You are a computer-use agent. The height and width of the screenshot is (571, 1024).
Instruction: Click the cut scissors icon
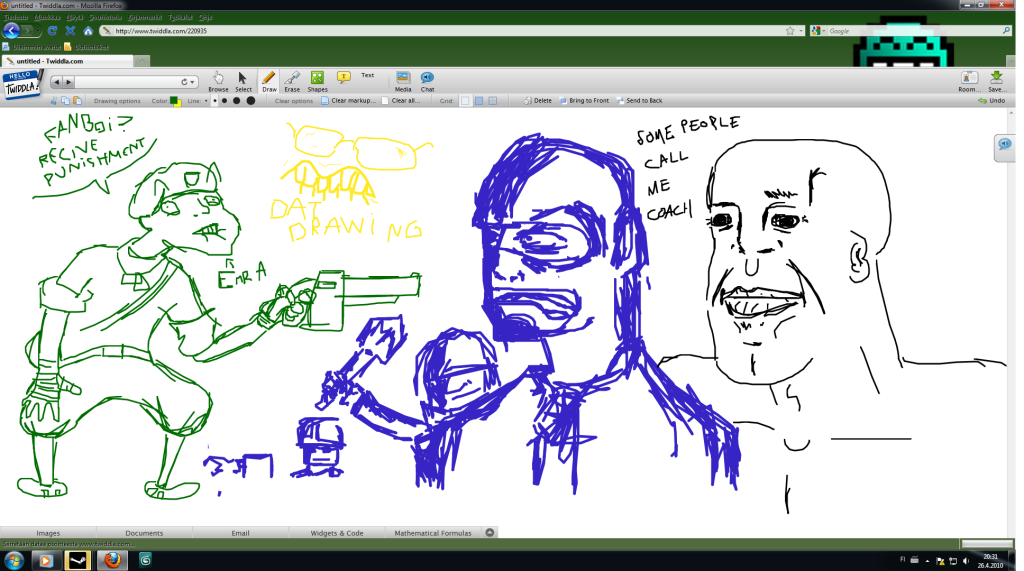(54, 101)
